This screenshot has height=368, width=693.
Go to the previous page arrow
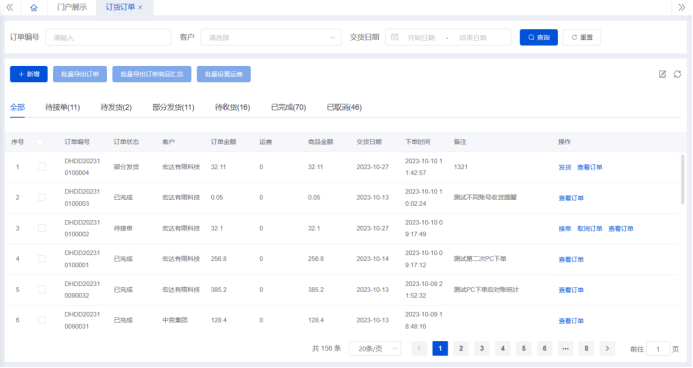419,349
